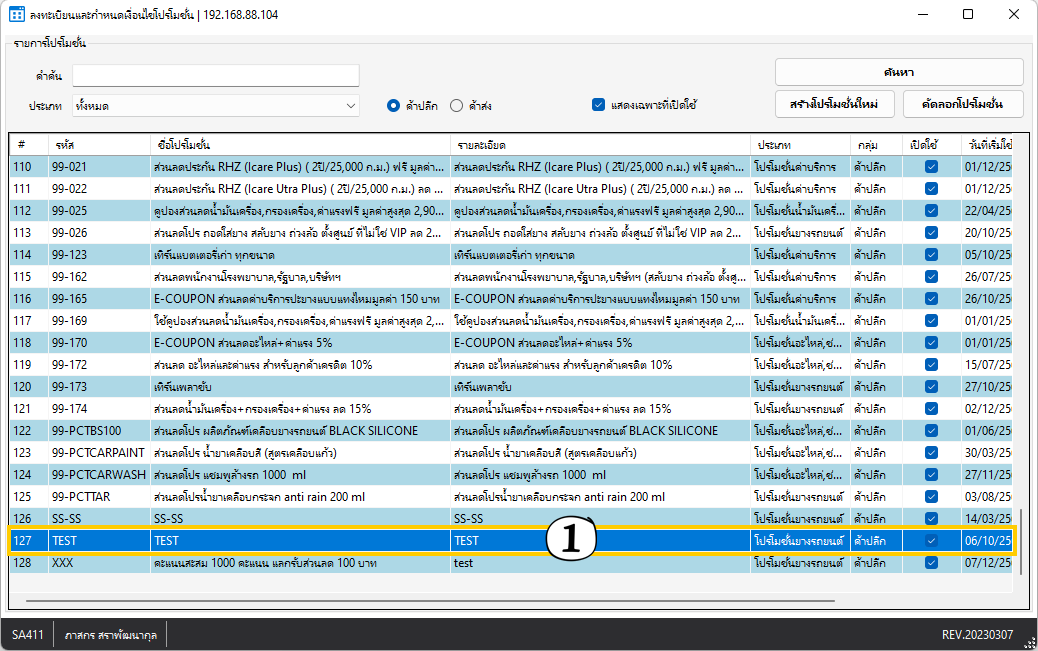Sort by the ชื่อโปรโมชั่น column header
This screenshot has width=1038, height=651.
298,145
